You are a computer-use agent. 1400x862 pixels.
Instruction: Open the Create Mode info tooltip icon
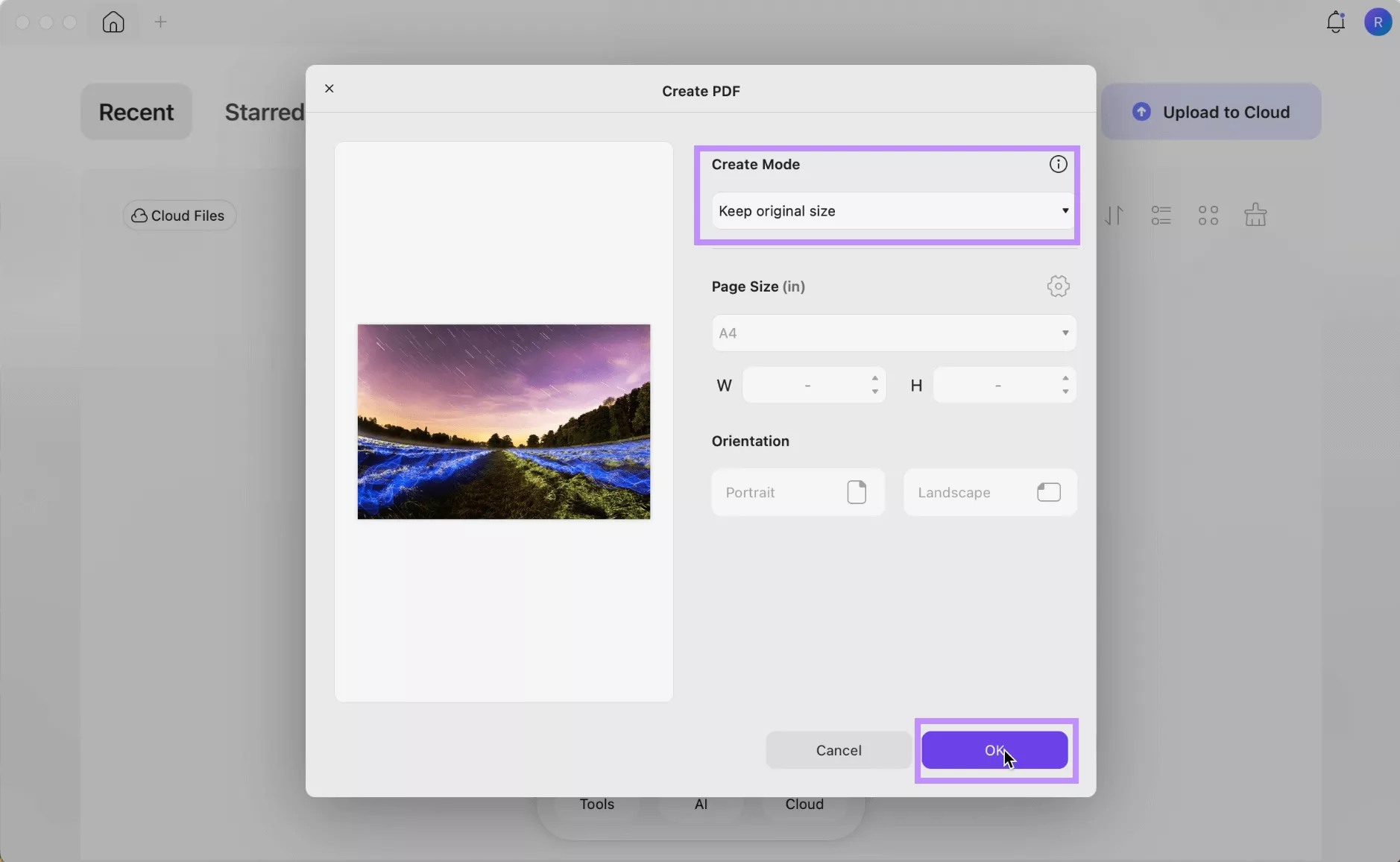pyautogui.click(x=1058, y=165)
